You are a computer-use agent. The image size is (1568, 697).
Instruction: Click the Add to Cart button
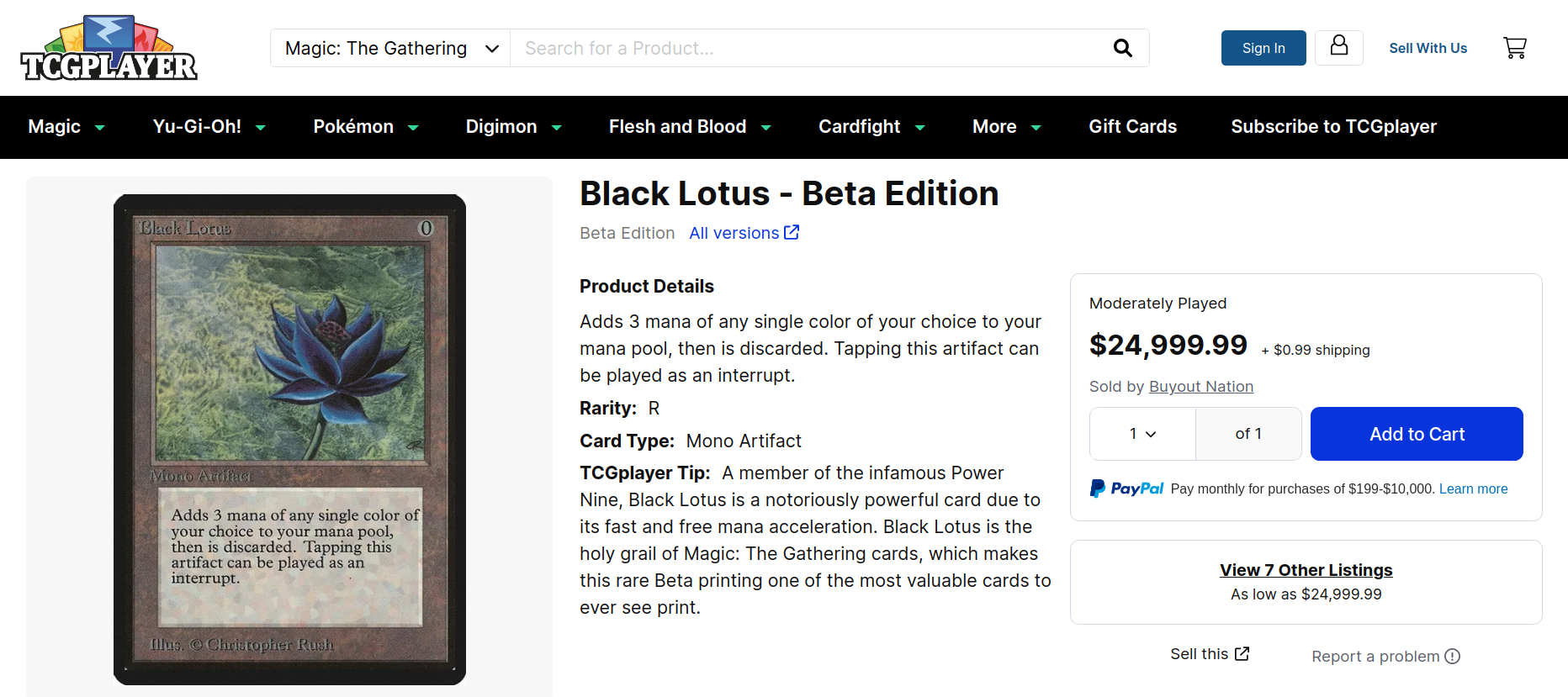1417,434
